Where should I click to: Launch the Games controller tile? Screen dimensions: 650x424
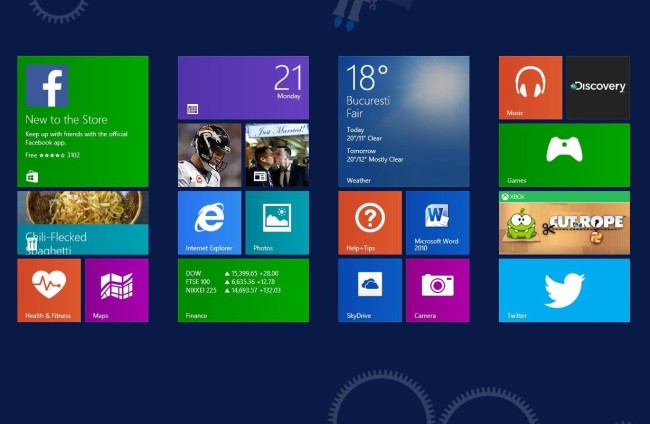coord(564,155)
